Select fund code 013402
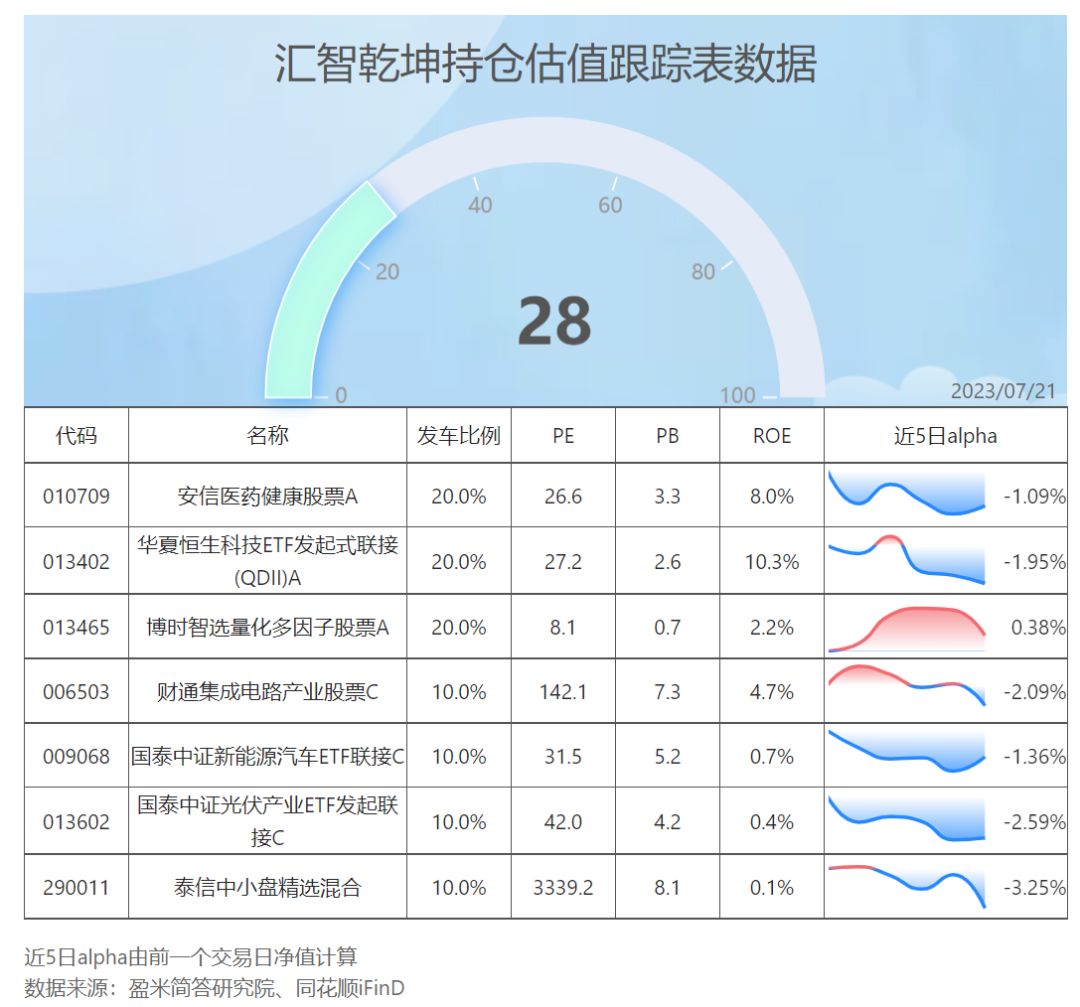This screenshot has height=1007, width=1080. pos(76,562)
